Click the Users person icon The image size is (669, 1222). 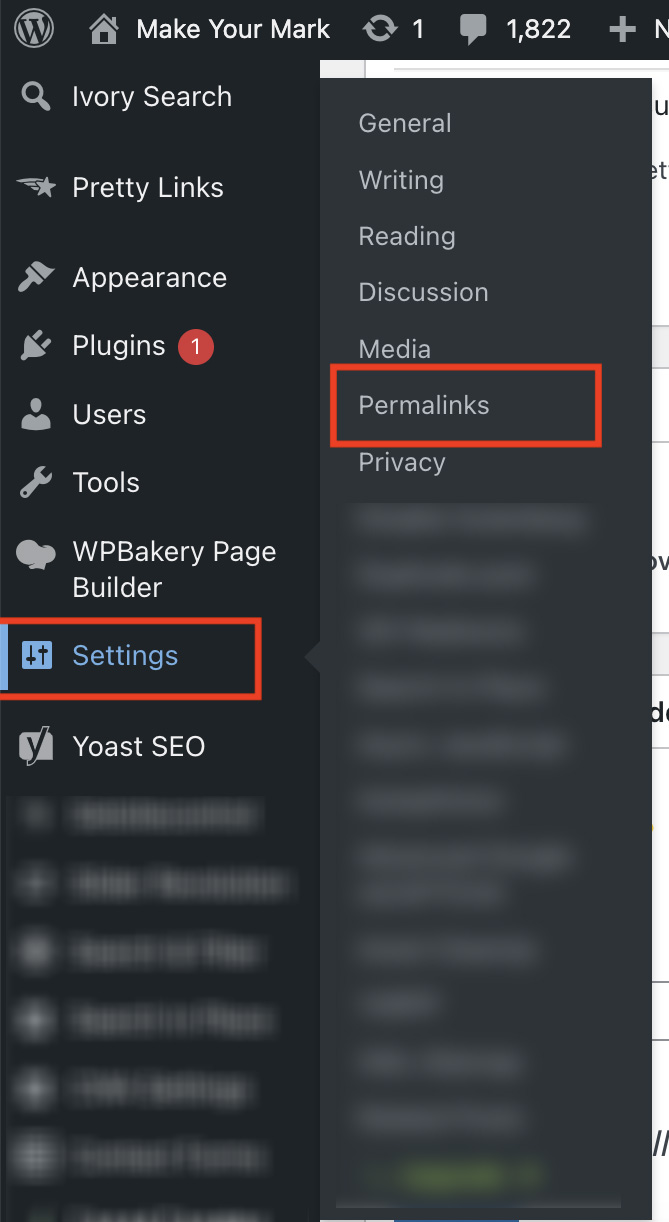click(36, 415)
